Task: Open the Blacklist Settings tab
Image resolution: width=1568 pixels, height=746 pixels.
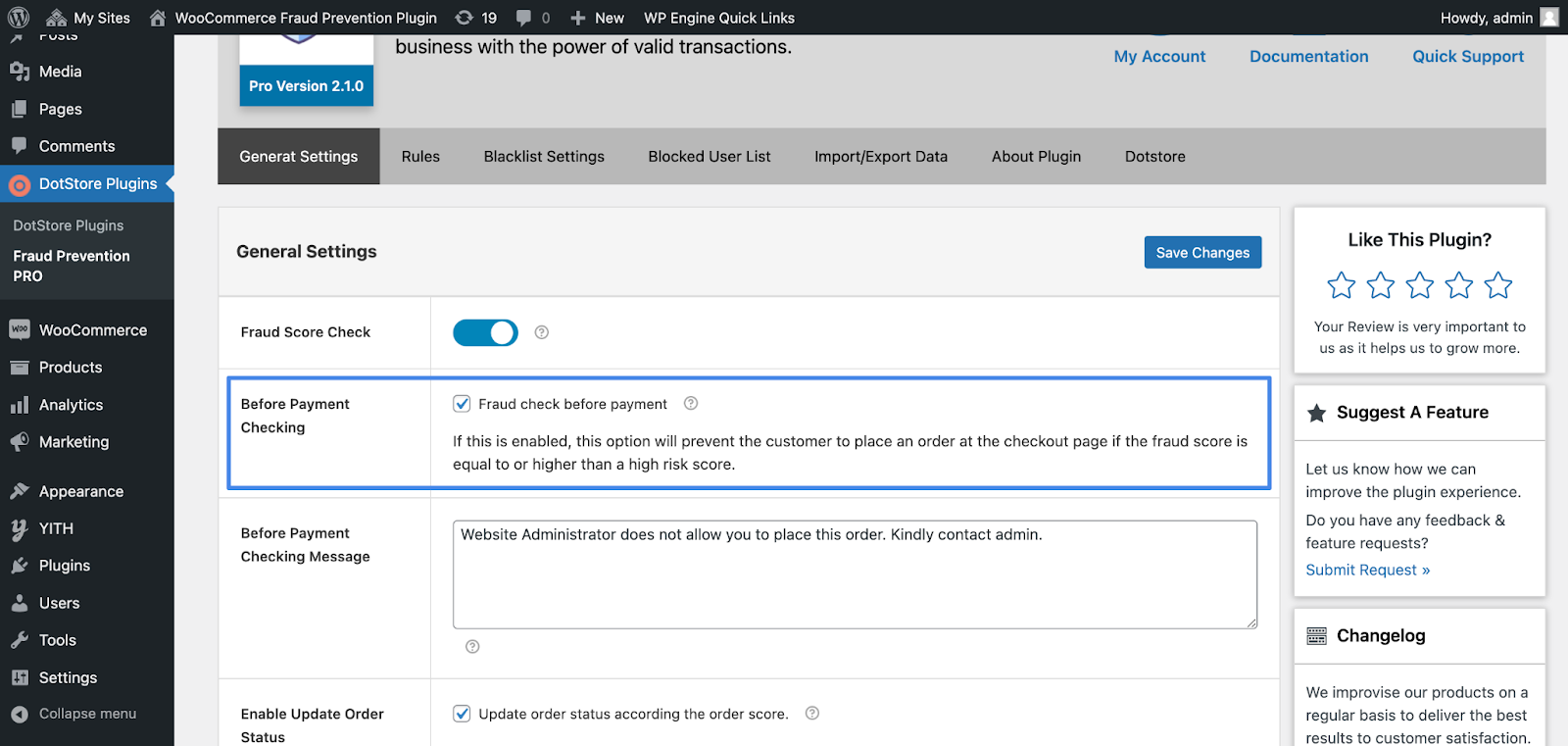Action: tap(544, 156)
